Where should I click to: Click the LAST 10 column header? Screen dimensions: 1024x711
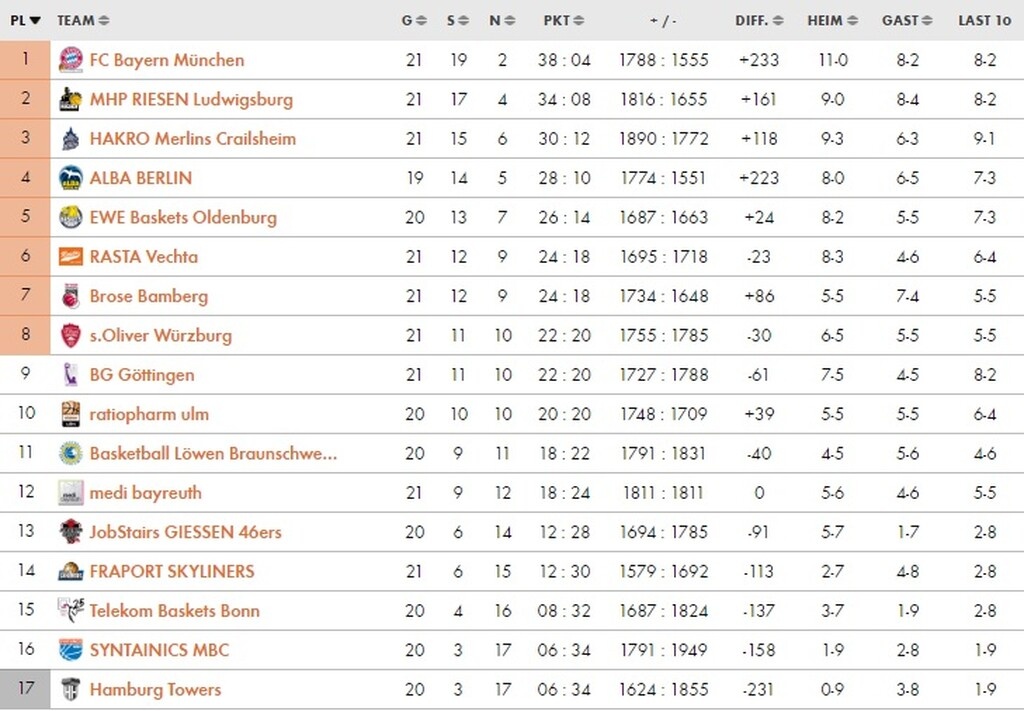click(x=984, y=20)
